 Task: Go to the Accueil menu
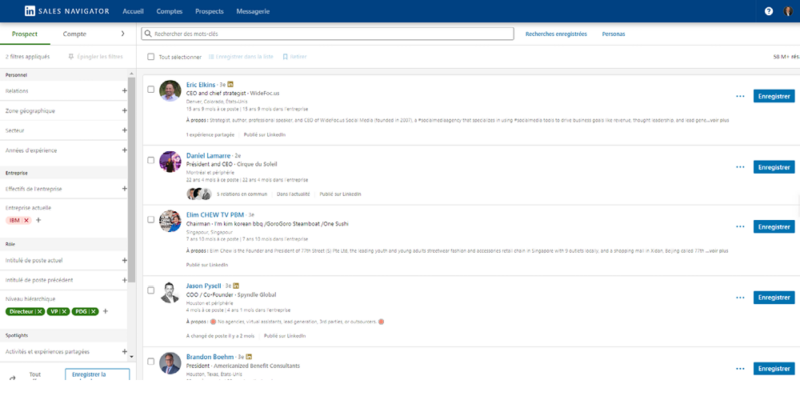133,11
